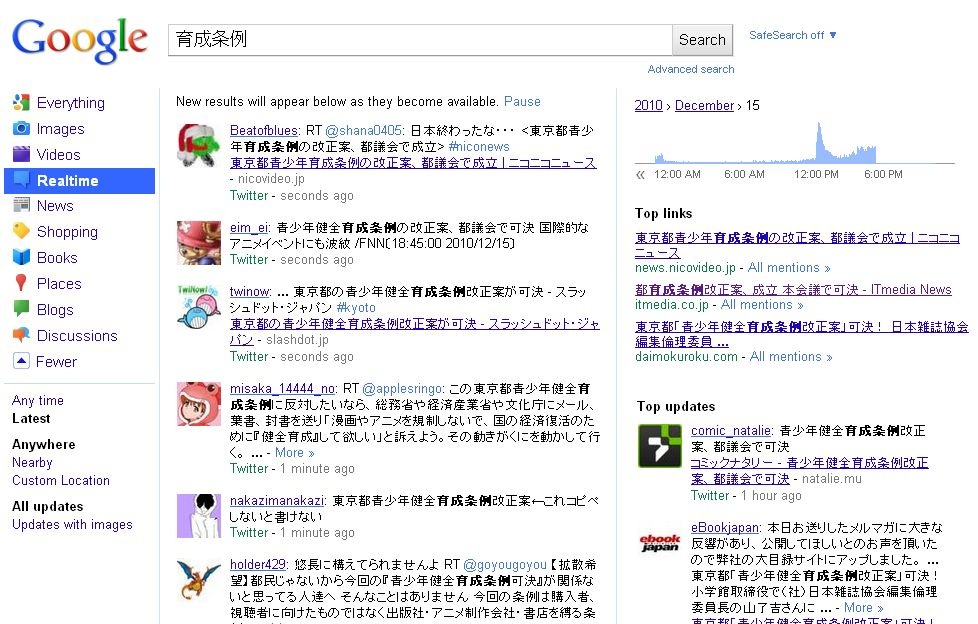This screenshot has height=624, width=978.
Task: Expand misaka_14444_no tweet with More »
Action: click(x=294, y=452)
